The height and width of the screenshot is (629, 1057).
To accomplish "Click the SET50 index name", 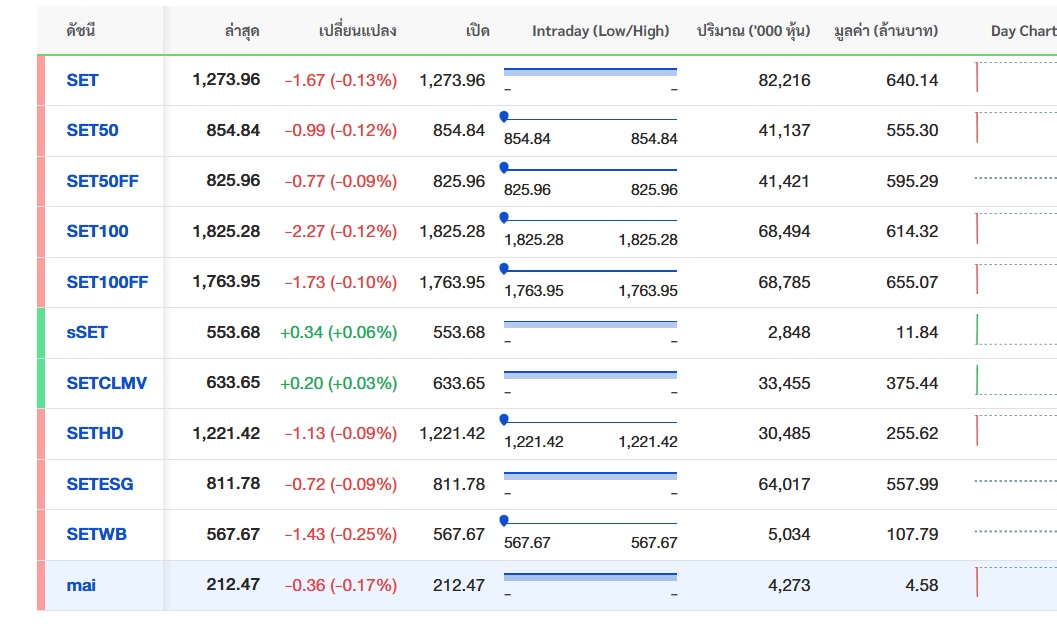I will [x=92, y=130].
